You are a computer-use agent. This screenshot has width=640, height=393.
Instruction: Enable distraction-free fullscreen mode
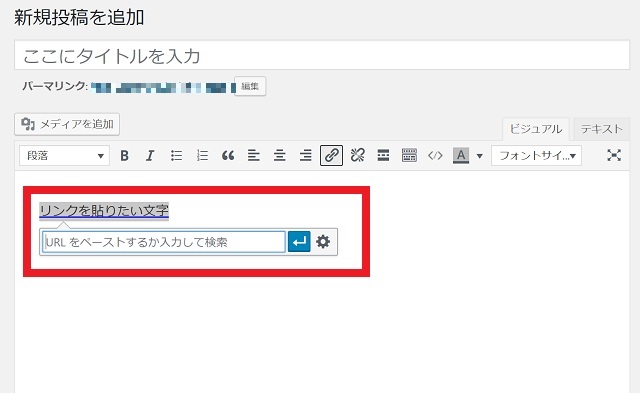click(614, 155)
